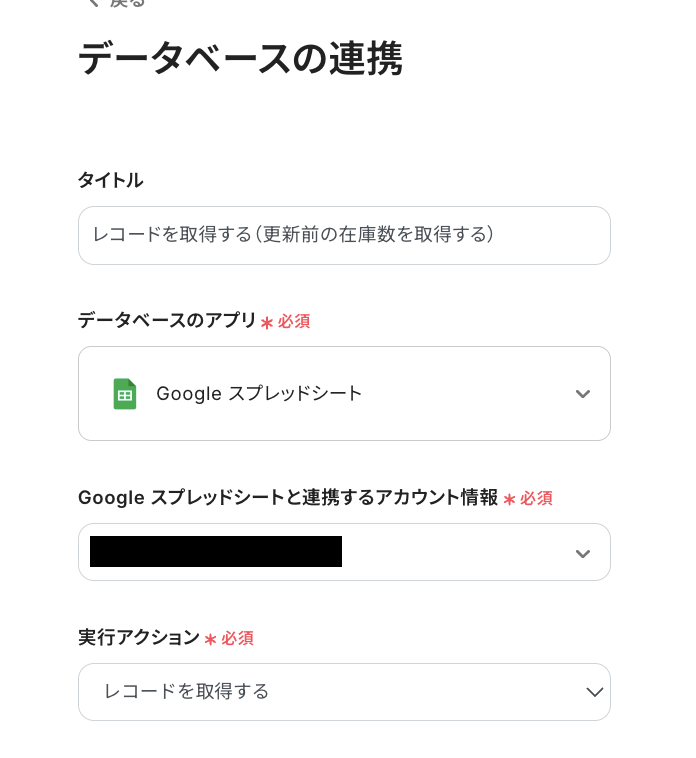
Task: Open the Google スプレッドシート app selector
Action: 344,394
